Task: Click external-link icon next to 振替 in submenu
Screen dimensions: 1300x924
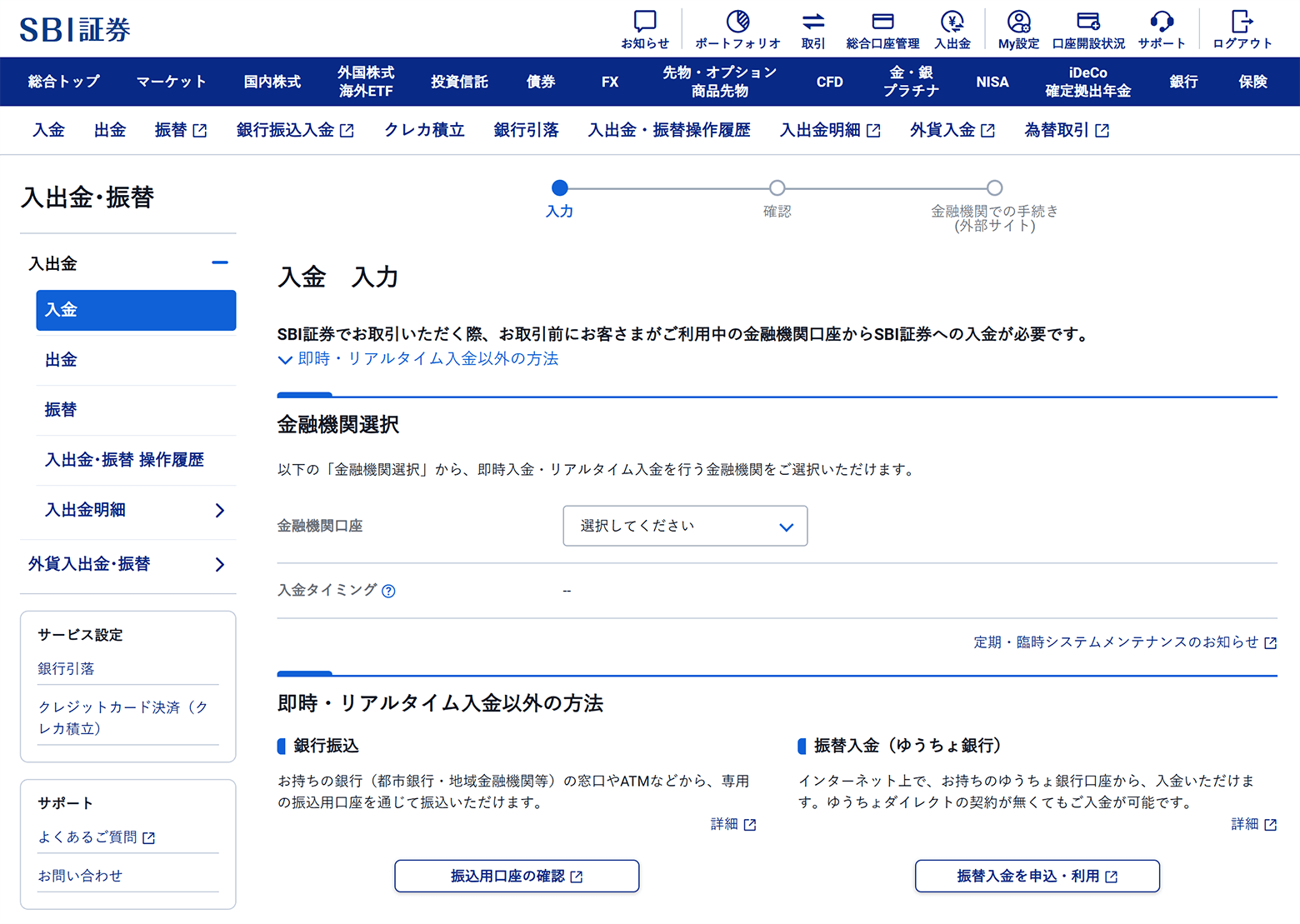Action: (200, 131)
